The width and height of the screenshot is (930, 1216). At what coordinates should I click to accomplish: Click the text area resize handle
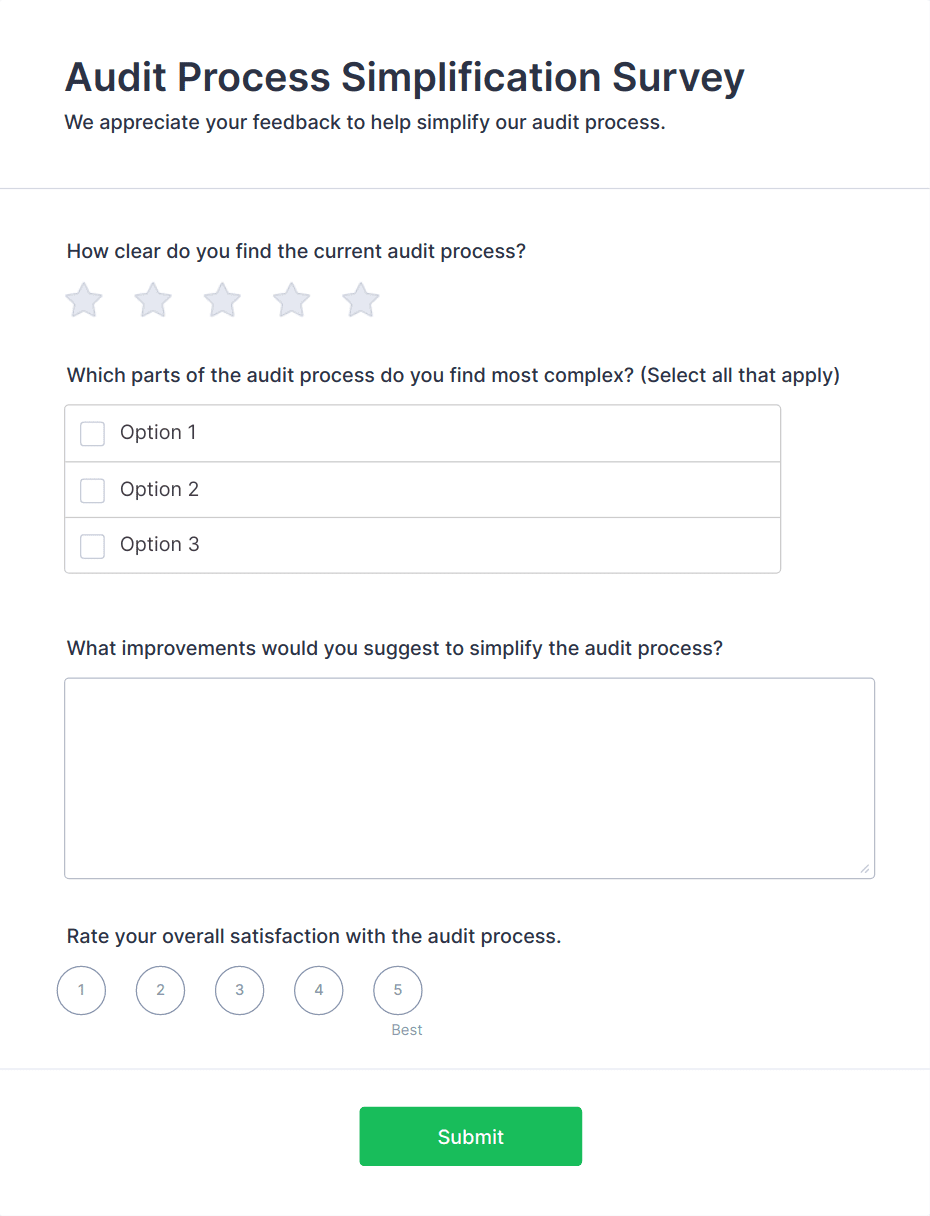(865, 869)
